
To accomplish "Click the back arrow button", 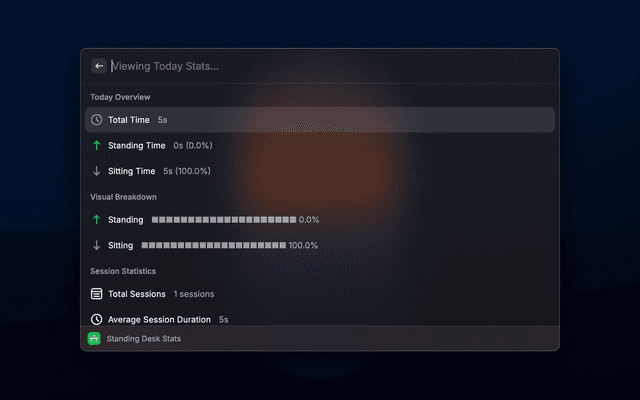I will tap(99, 66).
